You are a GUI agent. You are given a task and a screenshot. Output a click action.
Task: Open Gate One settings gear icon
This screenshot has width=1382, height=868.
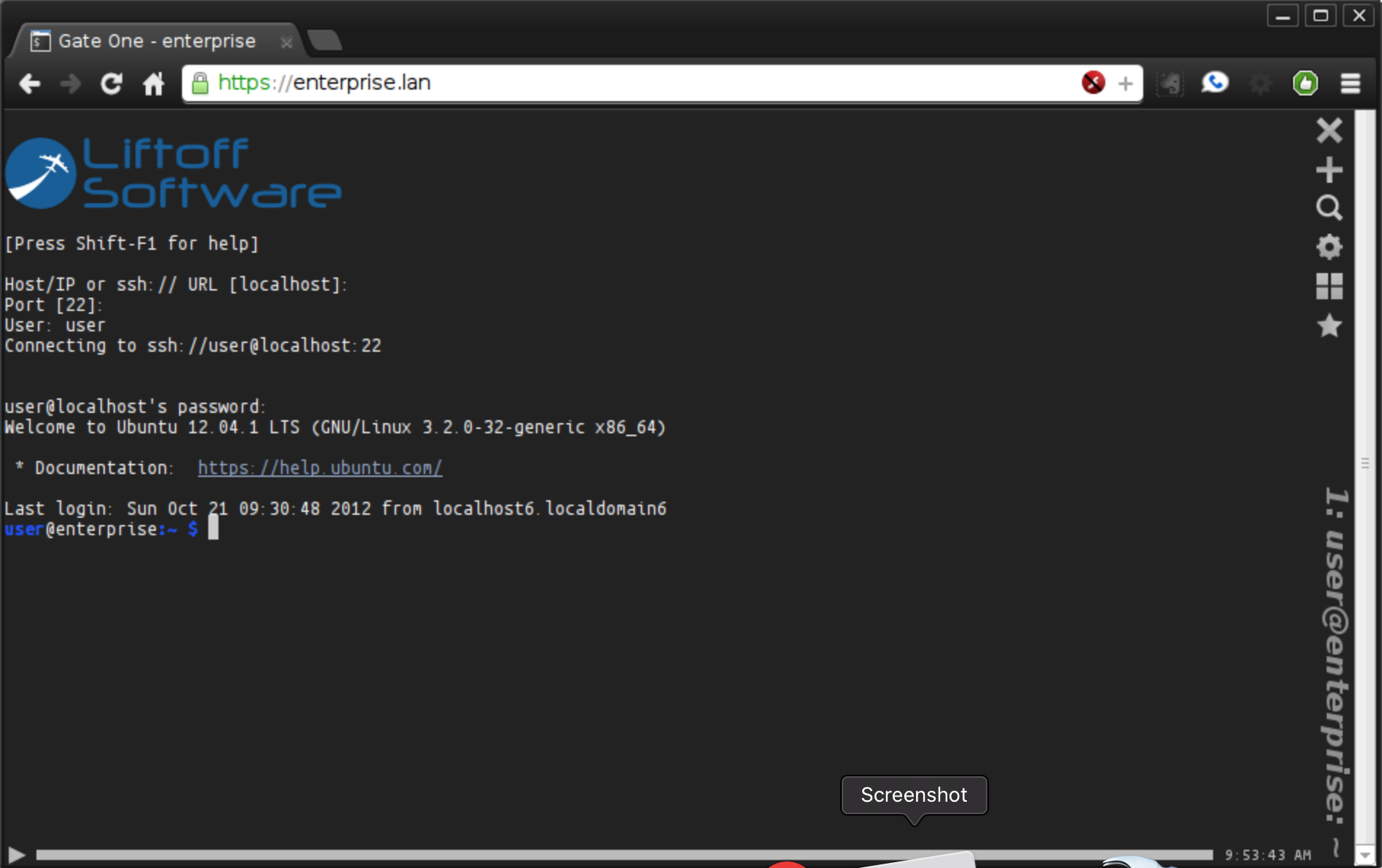click(x=1329, y=247)
